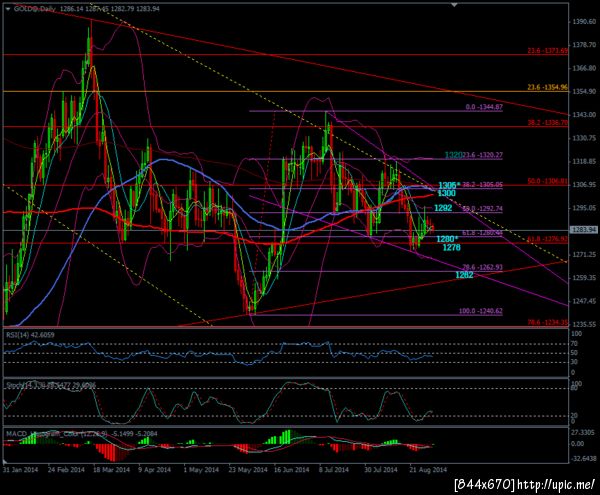600x495 pixels.
Task: Select the purple Fibonacci label 0.0 -1344.87
Action: tap(484, 107)
